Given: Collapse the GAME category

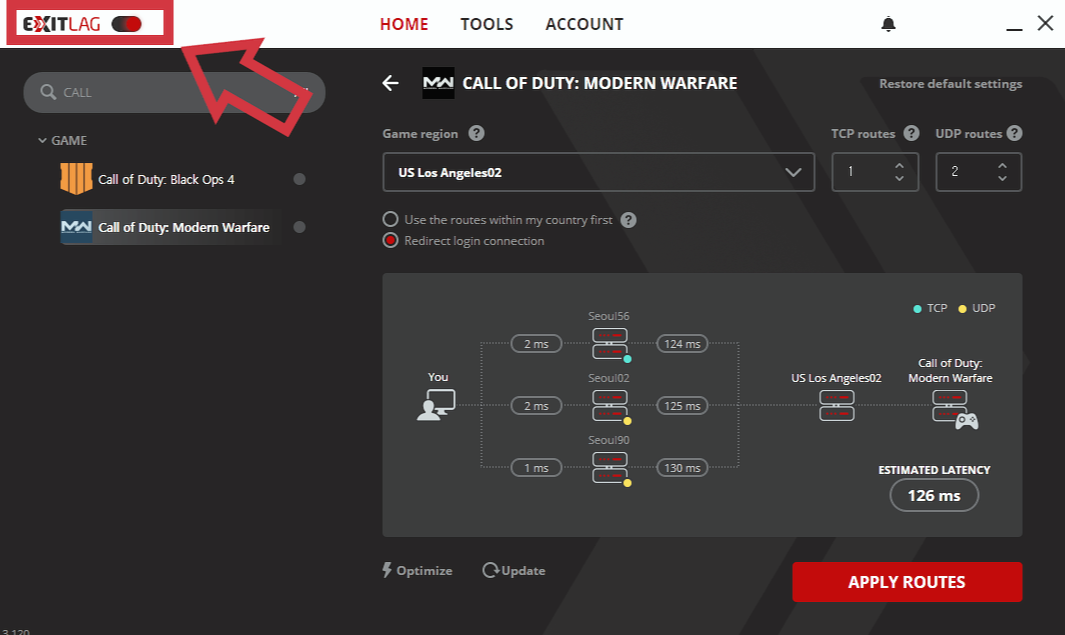Looking at the screenshot, I should (42, 141).
